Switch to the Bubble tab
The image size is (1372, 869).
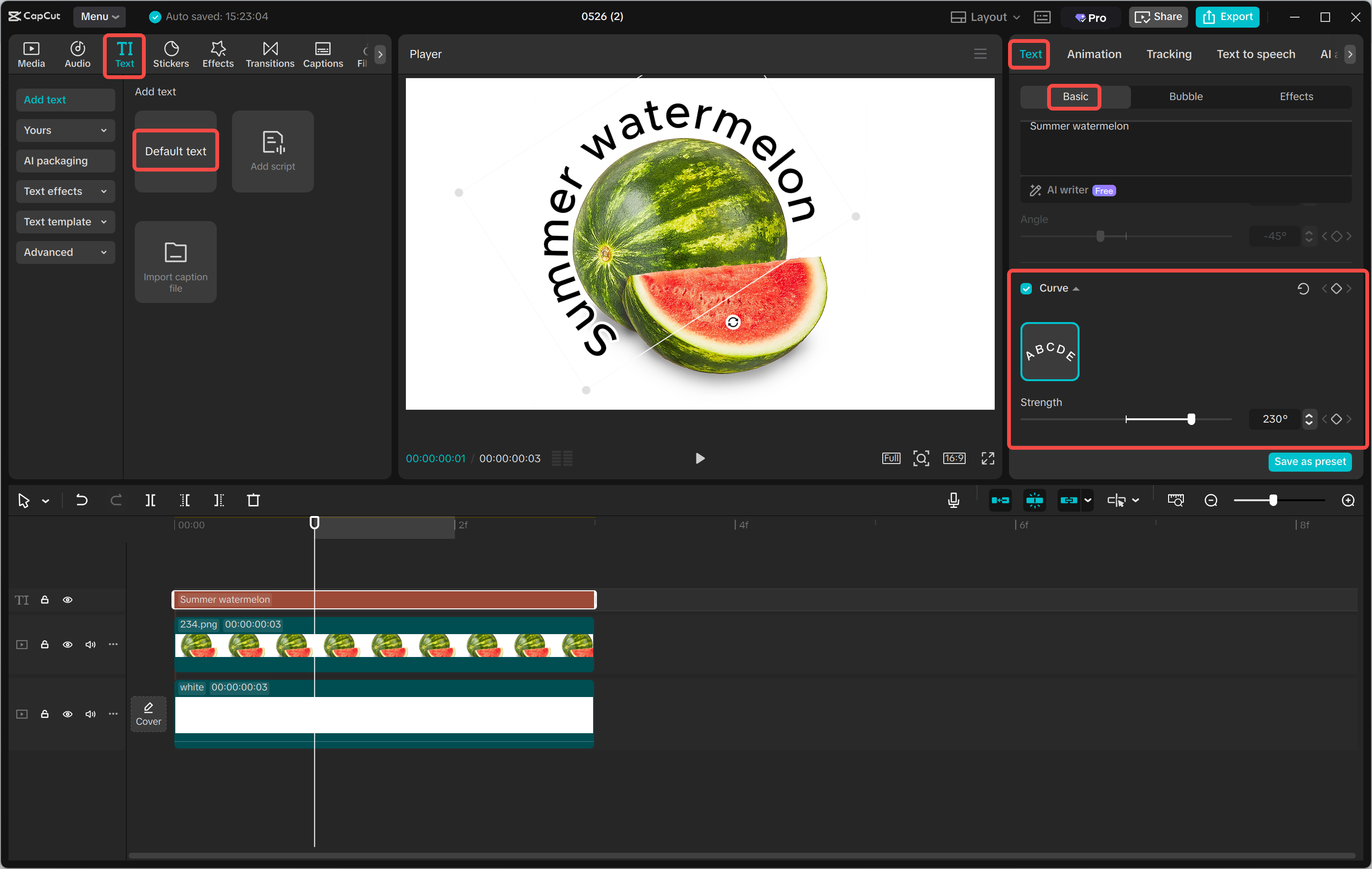[1185, 96]
